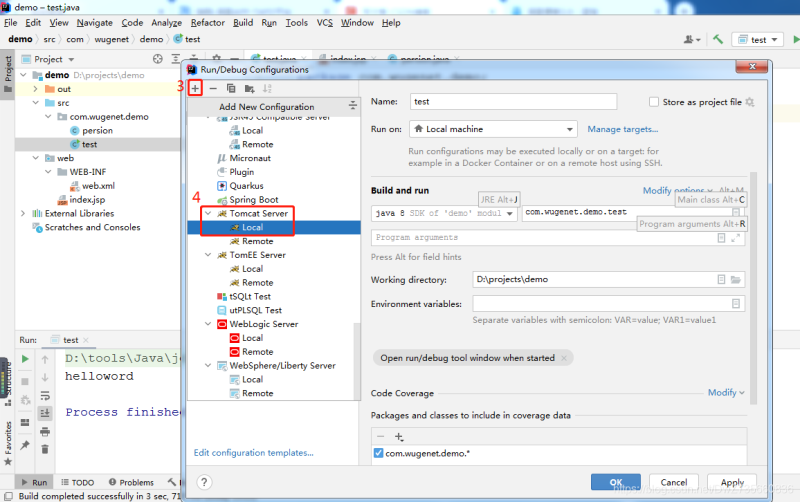
Task: Select the persion class in Project tree
Action: (x=97, y=131)
